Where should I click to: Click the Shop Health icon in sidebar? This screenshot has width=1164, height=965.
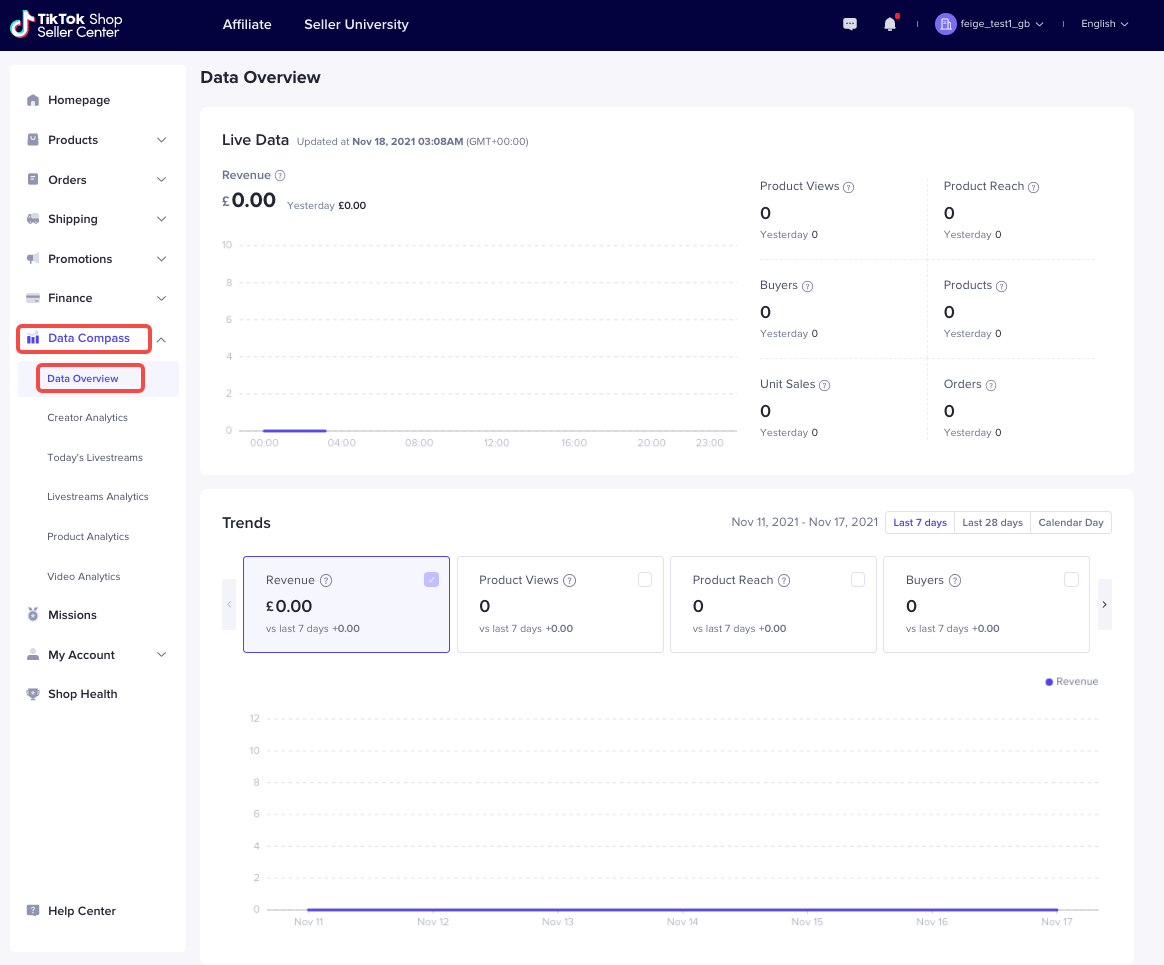[33, 694]
